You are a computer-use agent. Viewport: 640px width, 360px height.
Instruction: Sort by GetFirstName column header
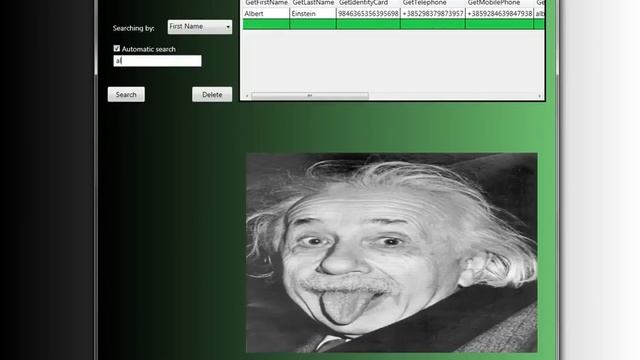[266, 3]
